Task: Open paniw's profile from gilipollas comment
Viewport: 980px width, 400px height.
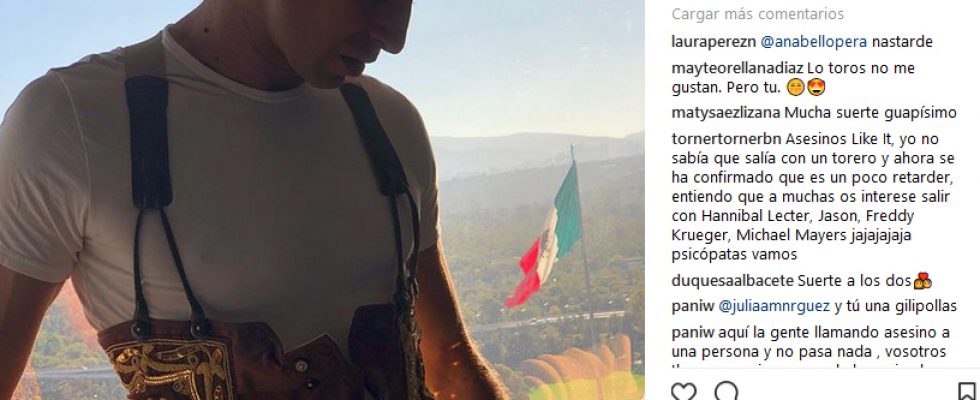Action: coord(692,306)
